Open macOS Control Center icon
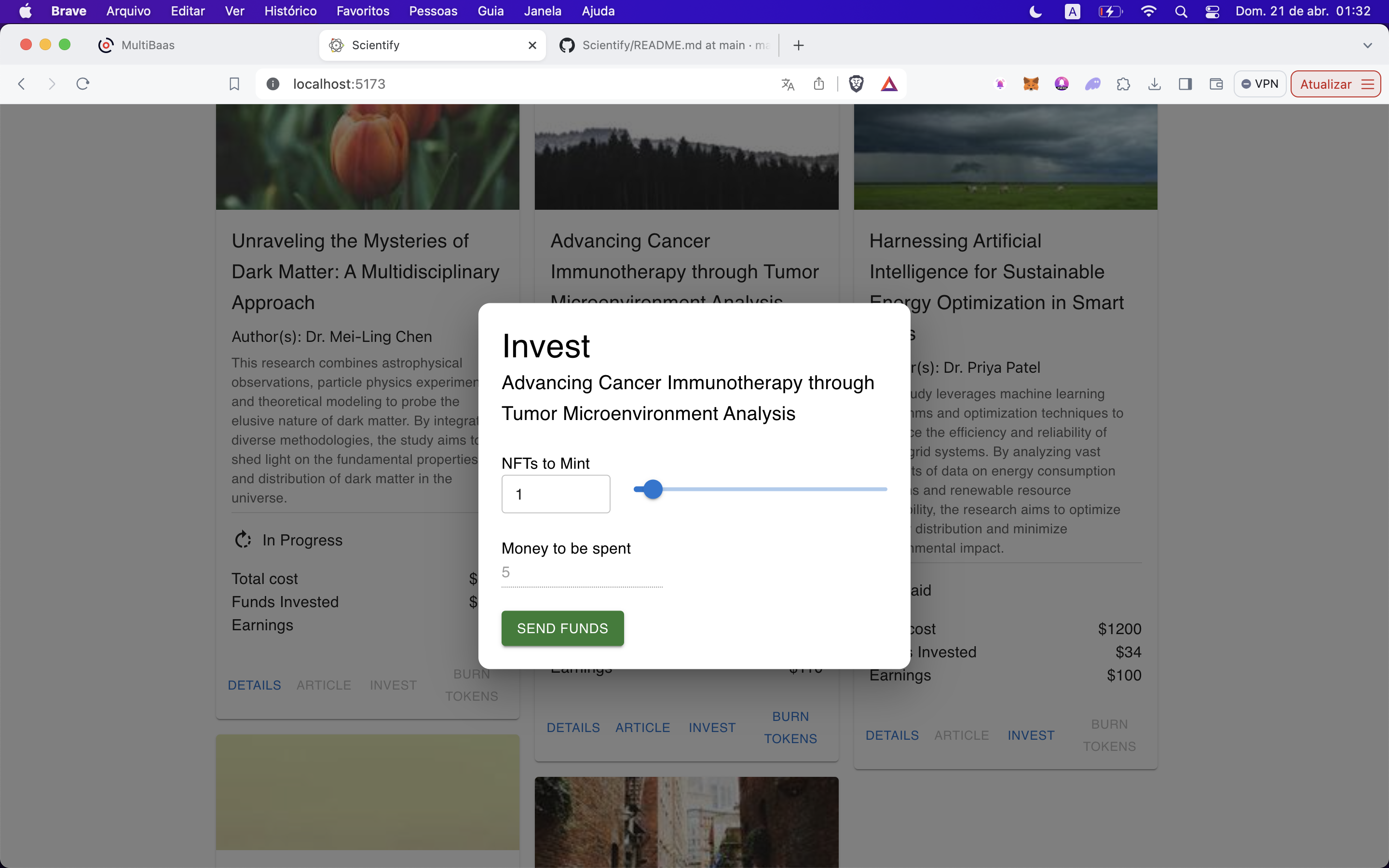This screenshot has height=868, width=1389. click(1212, 12)
